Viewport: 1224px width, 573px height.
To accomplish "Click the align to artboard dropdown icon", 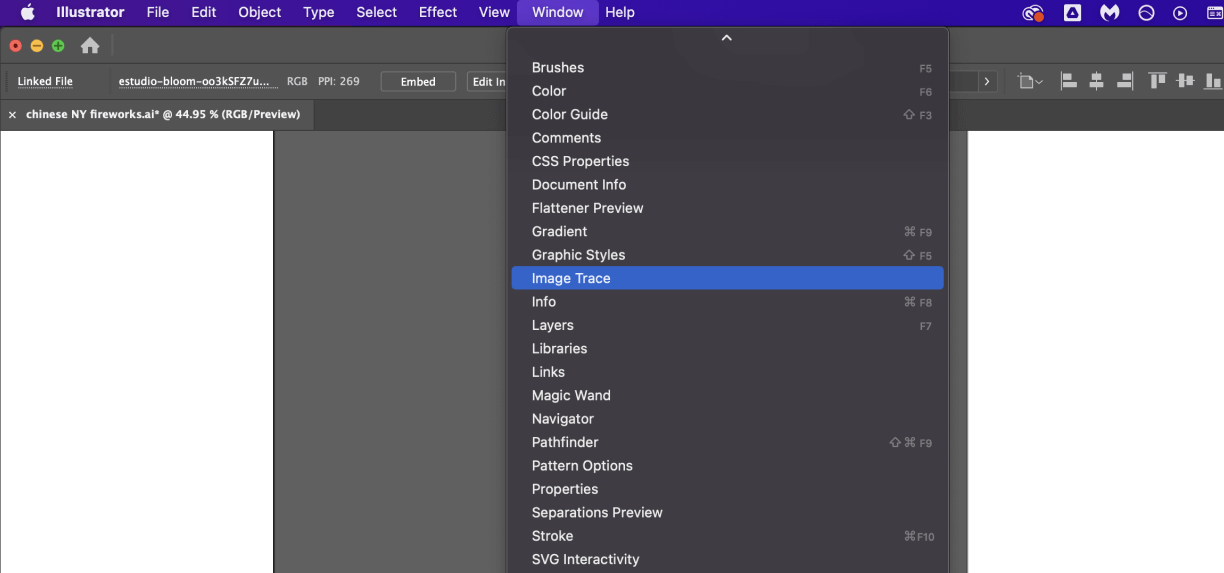I will coord(1030,81).
